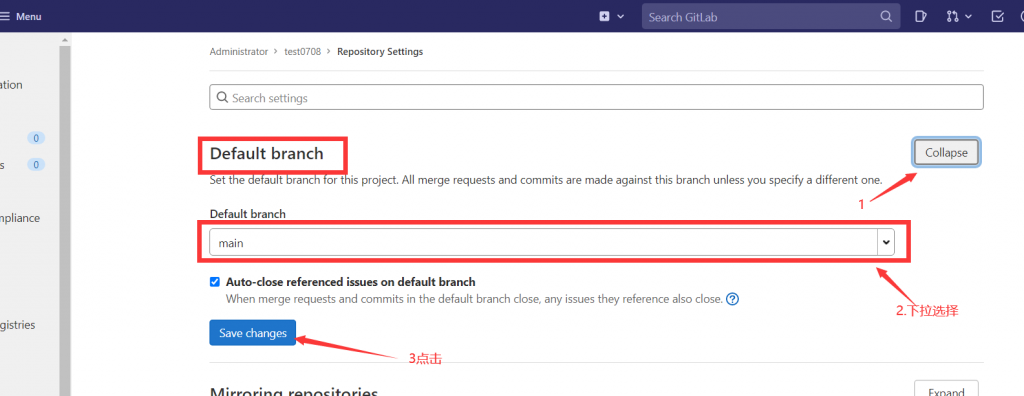The image size is (1024, 396).
Task: Click the sidebar vertical scrollbar
Action: [x=65, y=216]
